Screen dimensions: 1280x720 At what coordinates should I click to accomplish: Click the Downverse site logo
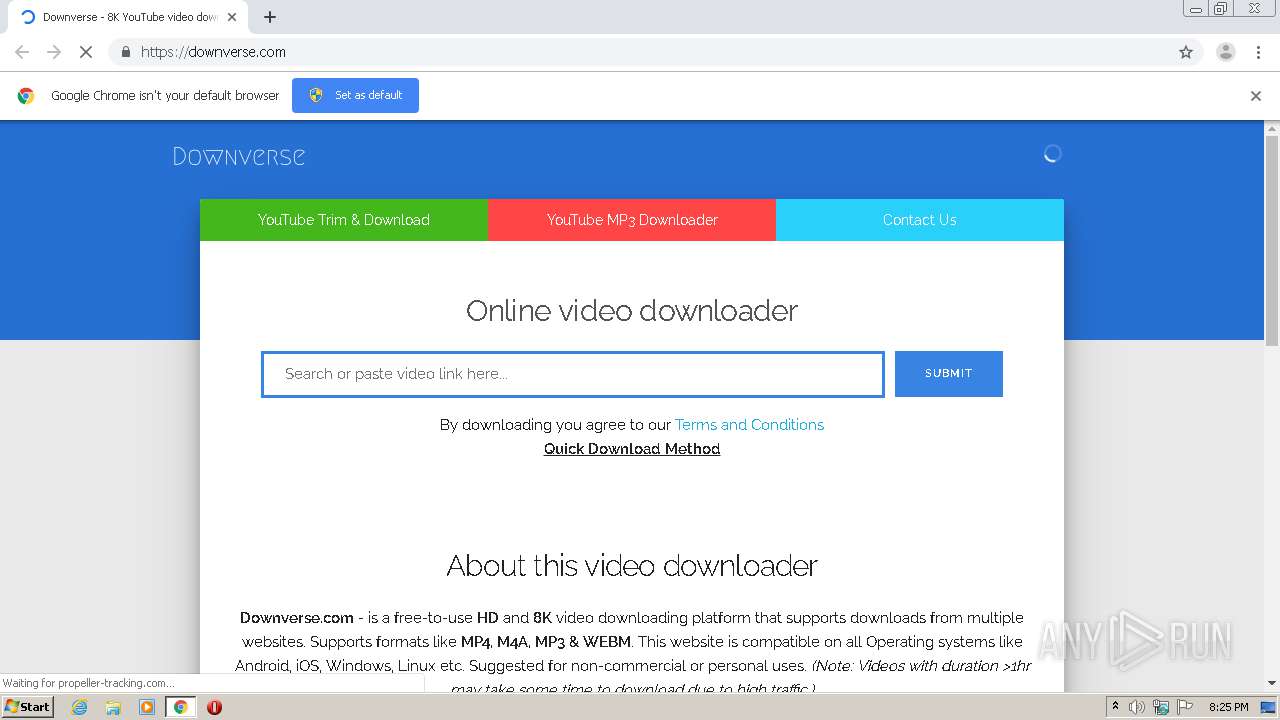click(x=239, y=156)
